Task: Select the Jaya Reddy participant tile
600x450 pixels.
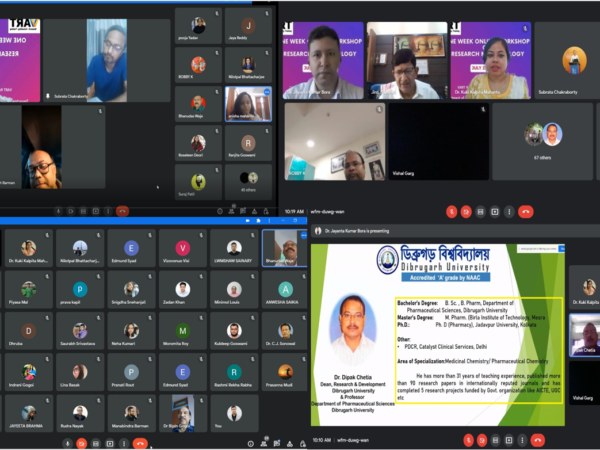Action: click(x=248, y=26)
